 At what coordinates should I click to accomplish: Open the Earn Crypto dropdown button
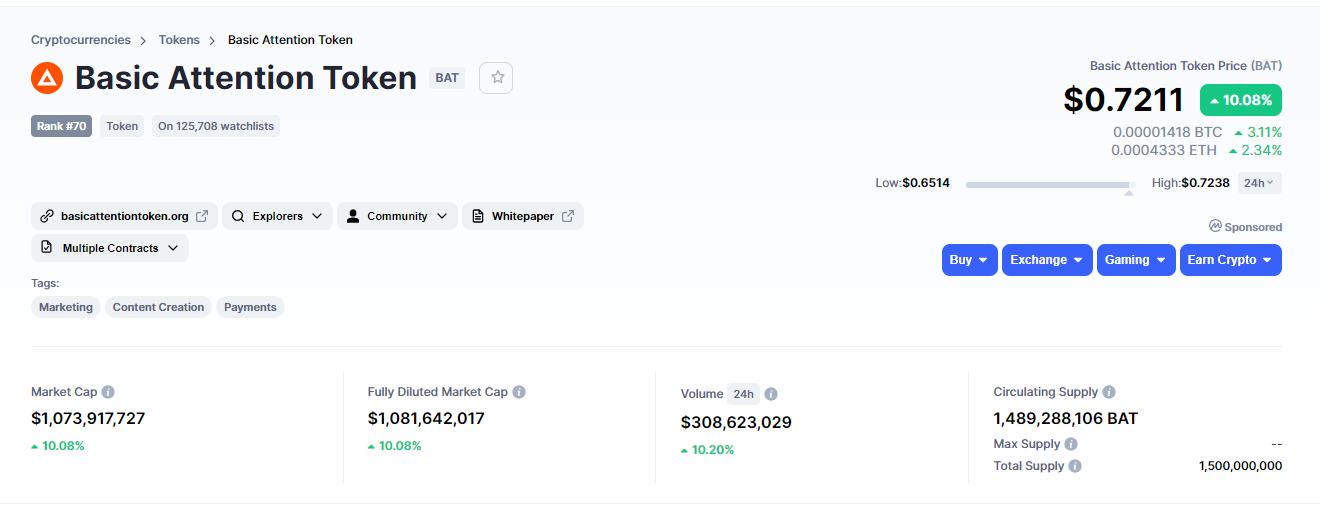[1231, 260]
